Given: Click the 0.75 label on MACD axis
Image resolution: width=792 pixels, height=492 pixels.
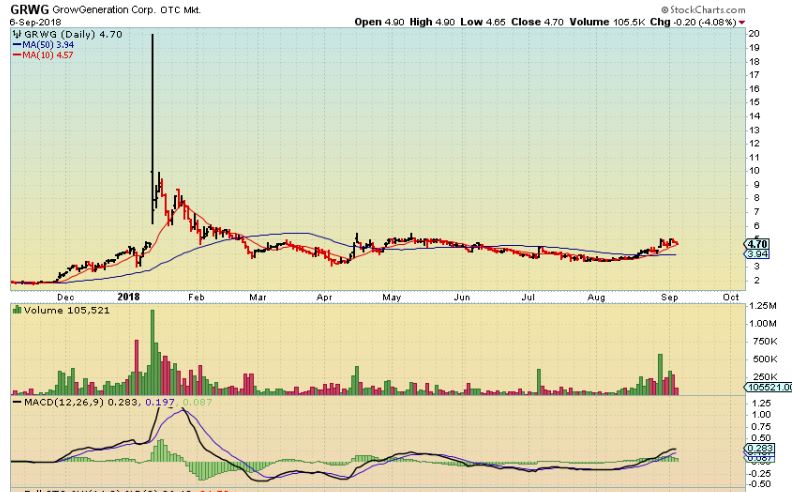Looking at the screenshot, I should 762,426.
